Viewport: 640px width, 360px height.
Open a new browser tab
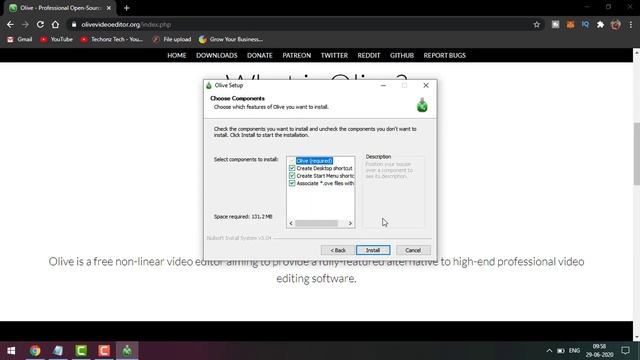[127, 8]
